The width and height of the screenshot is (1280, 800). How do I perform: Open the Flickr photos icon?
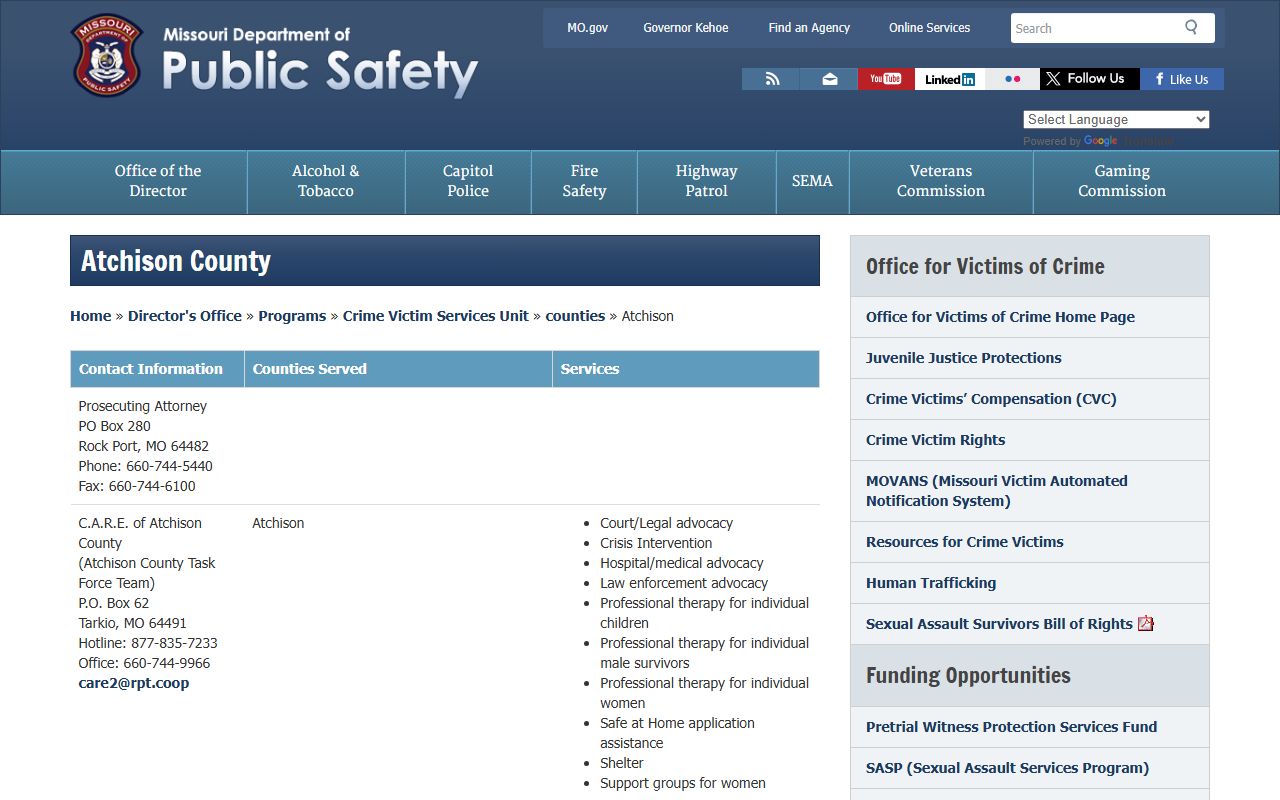coord(1012,79)
